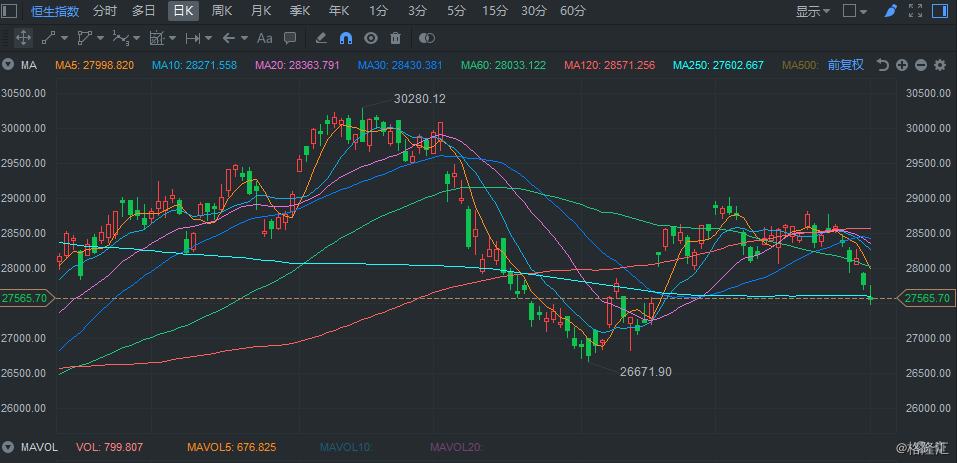Toggle the MA5 line label

click(x=95, y=65)
